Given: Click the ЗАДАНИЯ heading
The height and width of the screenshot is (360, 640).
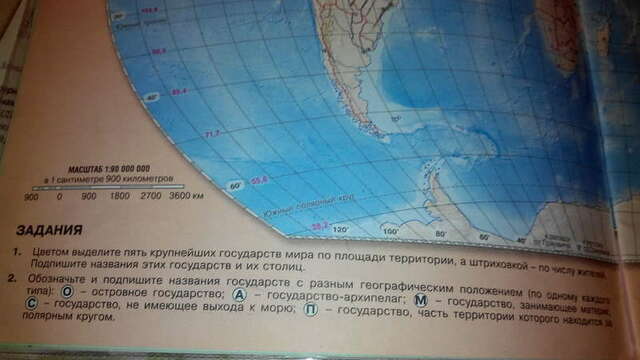Looking at the screenshot, I should click(49, 230).
